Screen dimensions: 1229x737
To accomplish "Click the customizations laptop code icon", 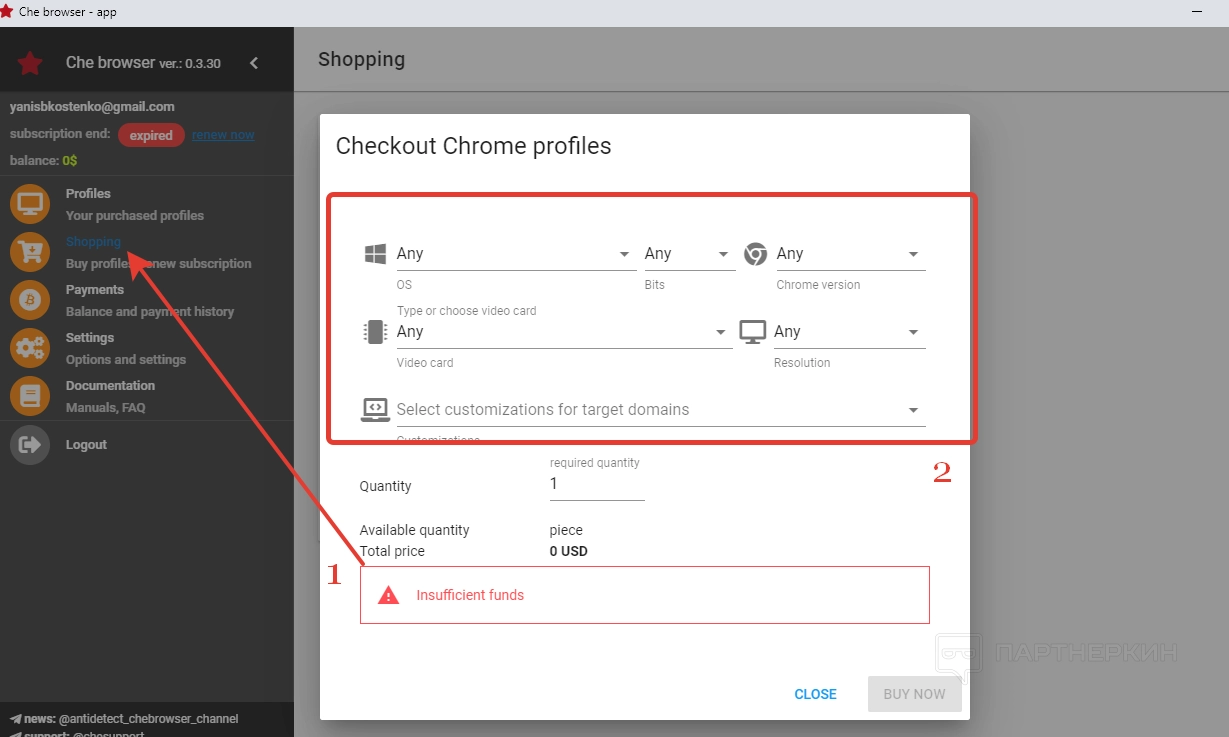I will (x=375, y=409).
